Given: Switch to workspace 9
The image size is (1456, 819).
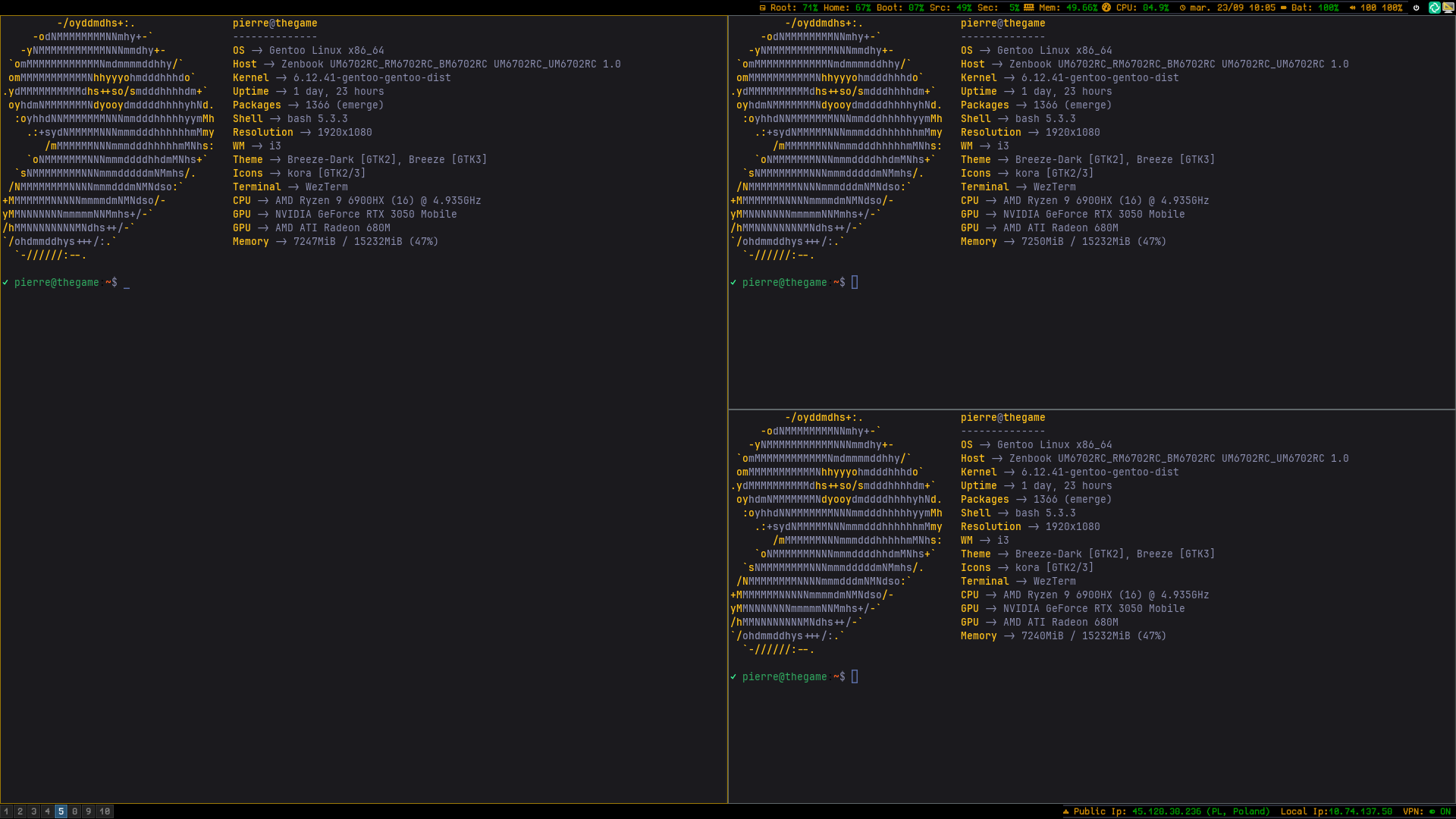Looking at the screenshot, I should [89, 811].
